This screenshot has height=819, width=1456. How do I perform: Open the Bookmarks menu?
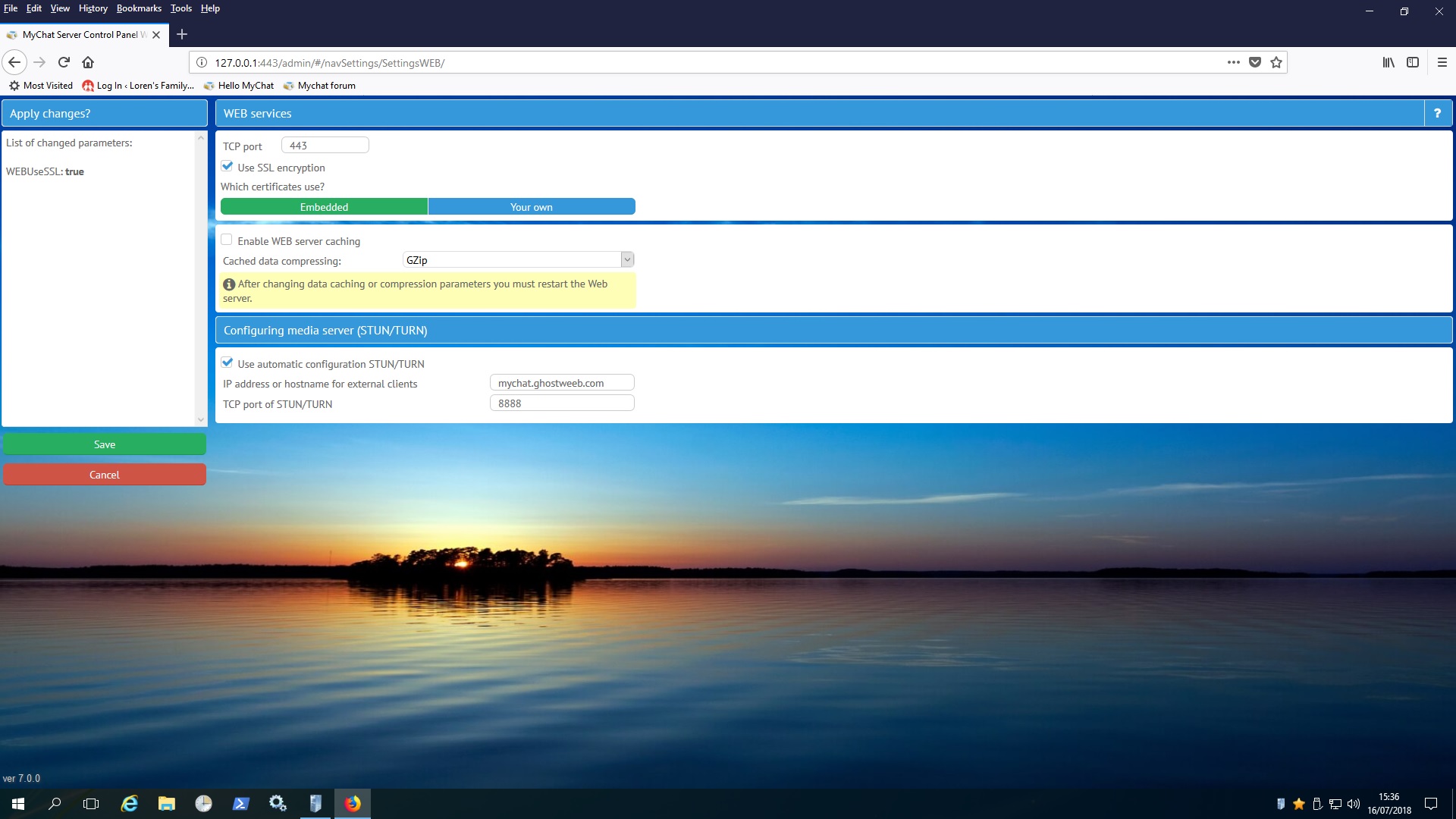[x=139, y=8]
